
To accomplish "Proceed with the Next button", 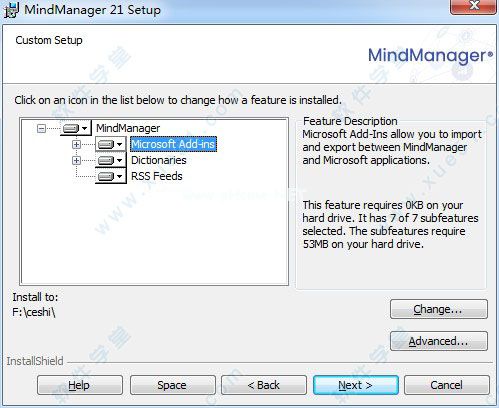I will (356, 385).
